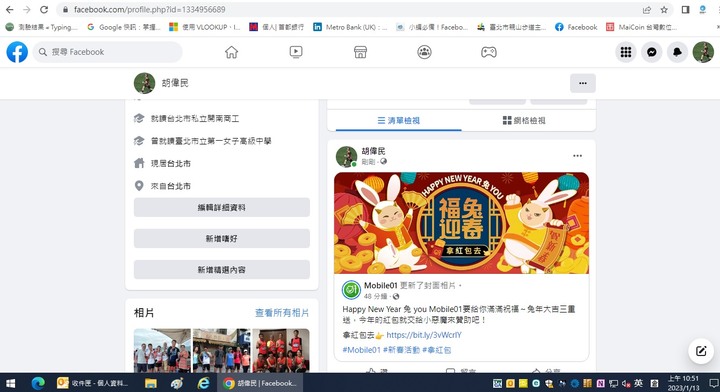Open the Marketplace storefront icon

[x=360, y=52]
